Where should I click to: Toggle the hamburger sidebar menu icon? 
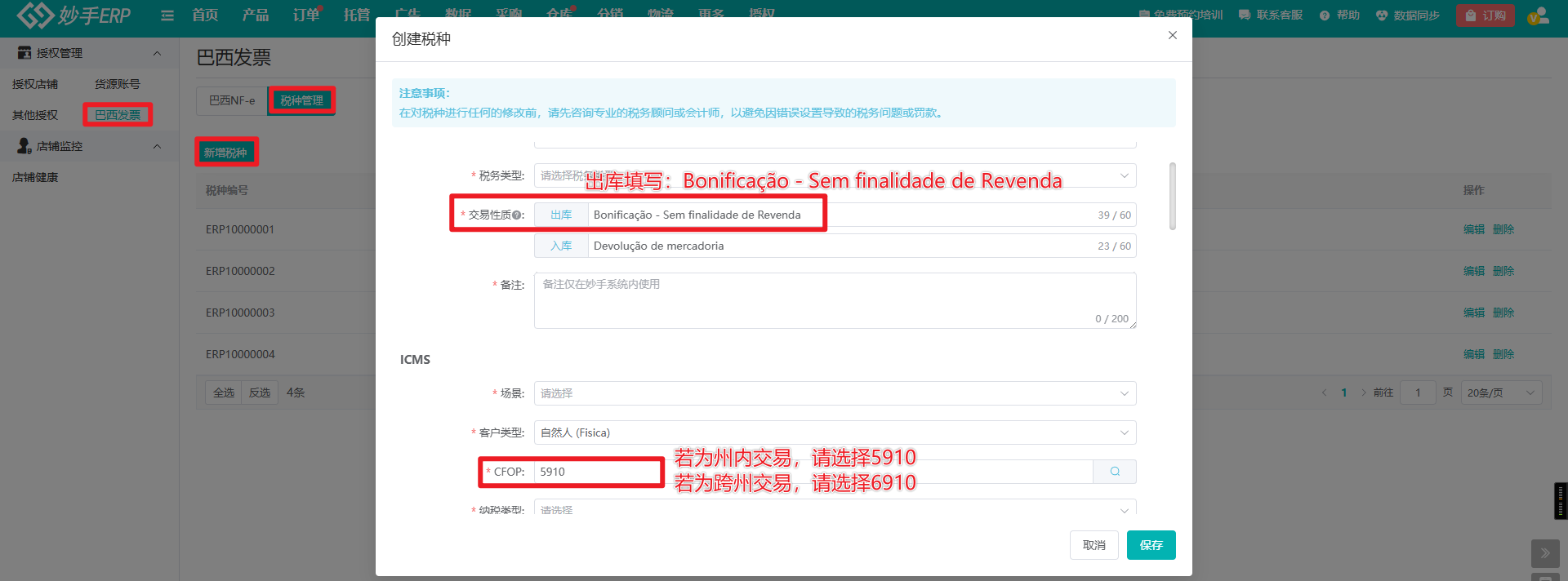(167, 15)
